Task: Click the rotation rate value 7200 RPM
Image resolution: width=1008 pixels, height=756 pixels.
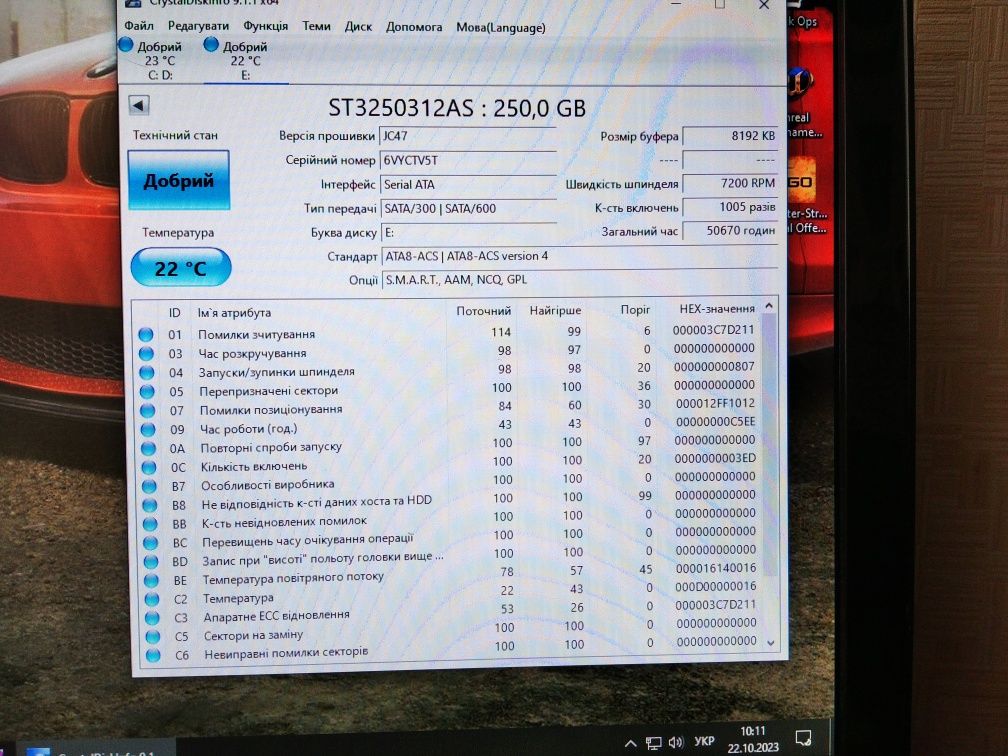Action: click(x=730, y=183)
